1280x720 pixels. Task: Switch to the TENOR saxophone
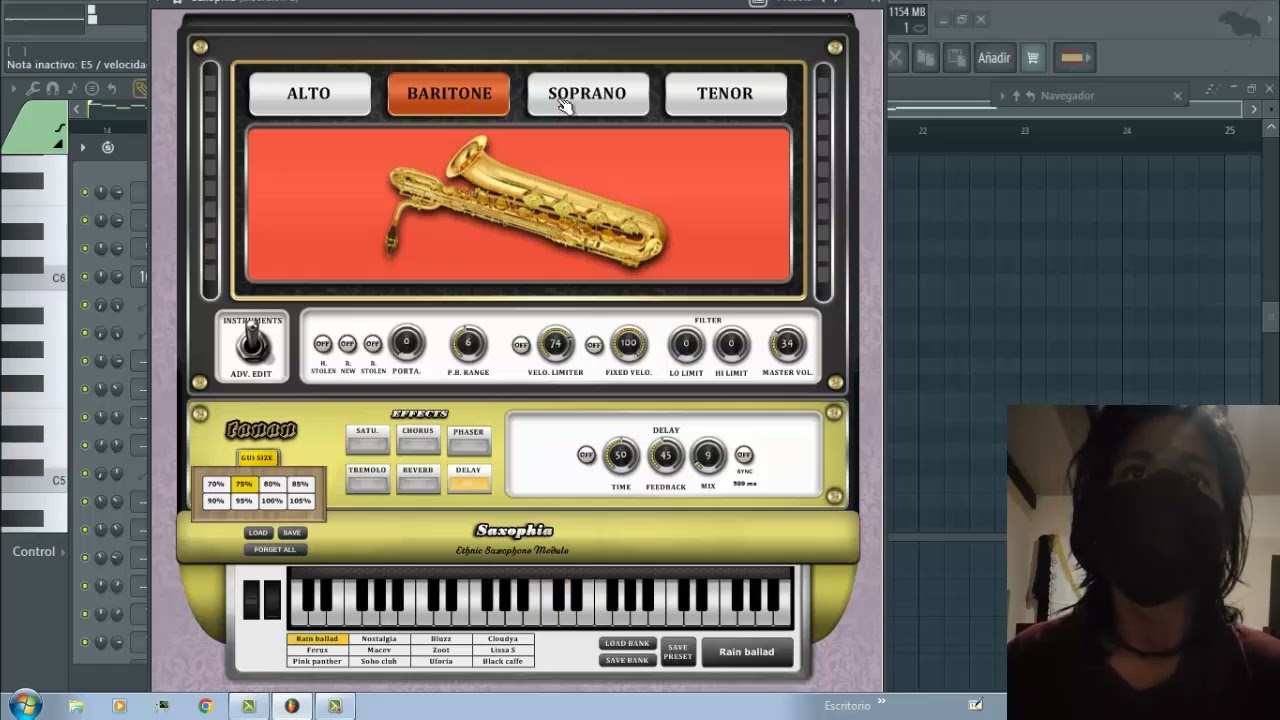pyautogui.click(x=725, y=94)
